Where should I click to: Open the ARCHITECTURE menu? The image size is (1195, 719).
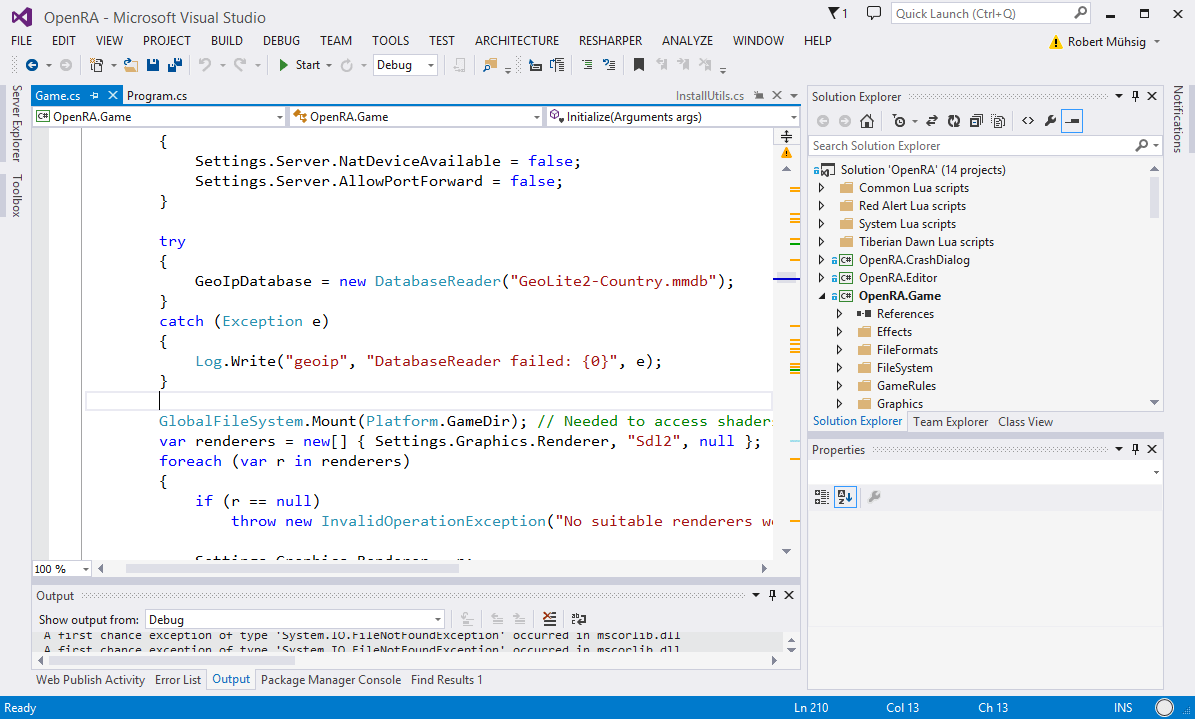point(517,41)
